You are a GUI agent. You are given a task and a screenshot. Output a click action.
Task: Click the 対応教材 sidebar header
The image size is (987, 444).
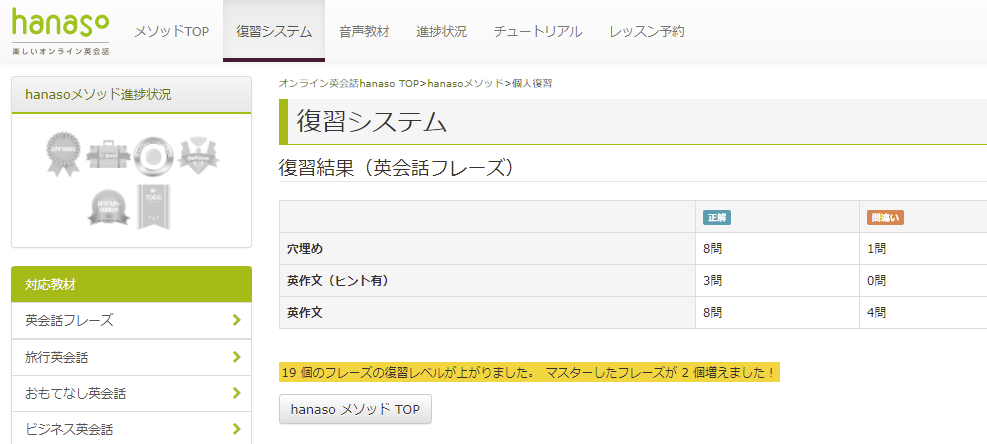coord(132,284)
